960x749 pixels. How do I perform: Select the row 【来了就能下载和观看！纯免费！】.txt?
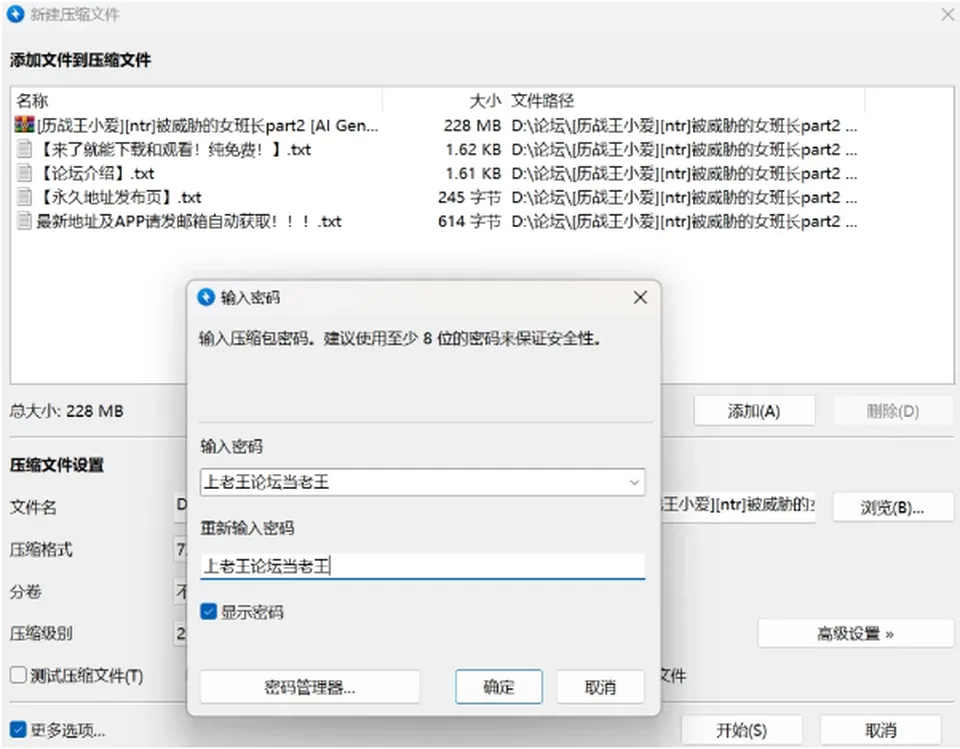pyautogui.click(x=436, y=149)
